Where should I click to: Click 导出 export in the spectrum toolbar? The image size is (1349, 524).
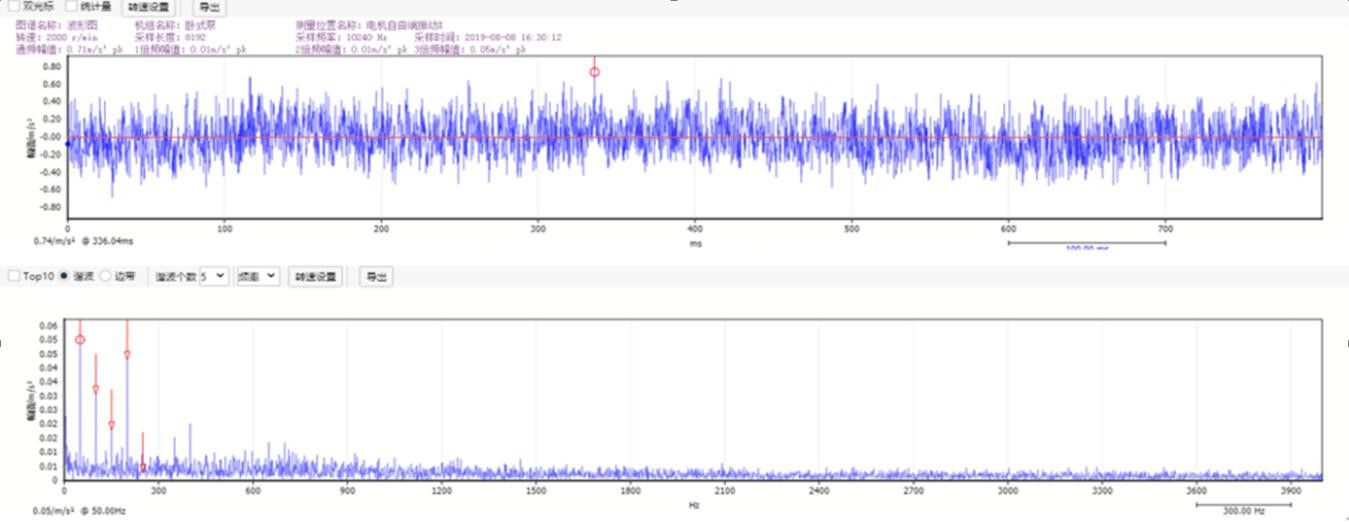point(375,277)
